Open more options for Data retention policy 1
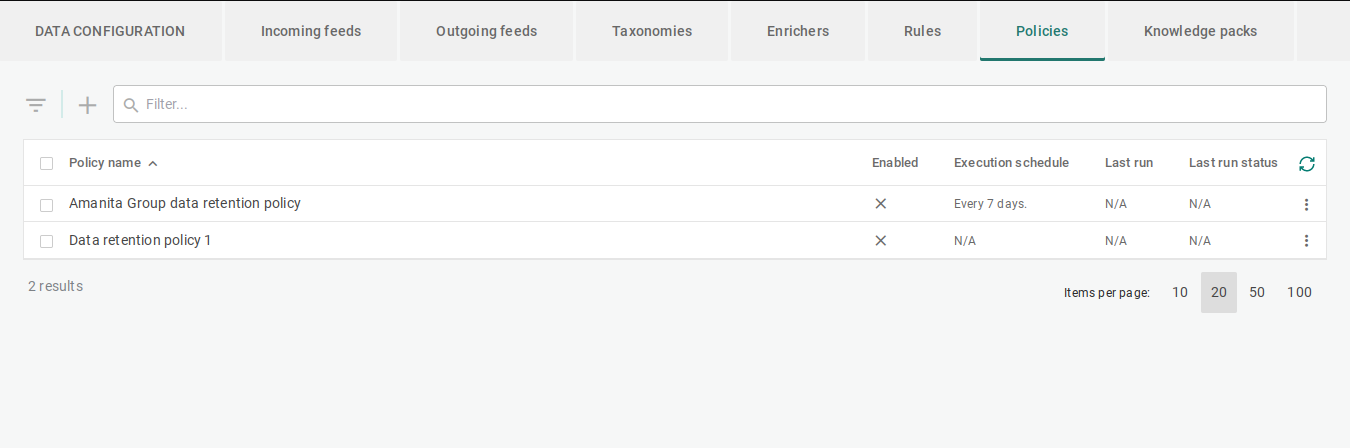 (x=1306, y=241)
